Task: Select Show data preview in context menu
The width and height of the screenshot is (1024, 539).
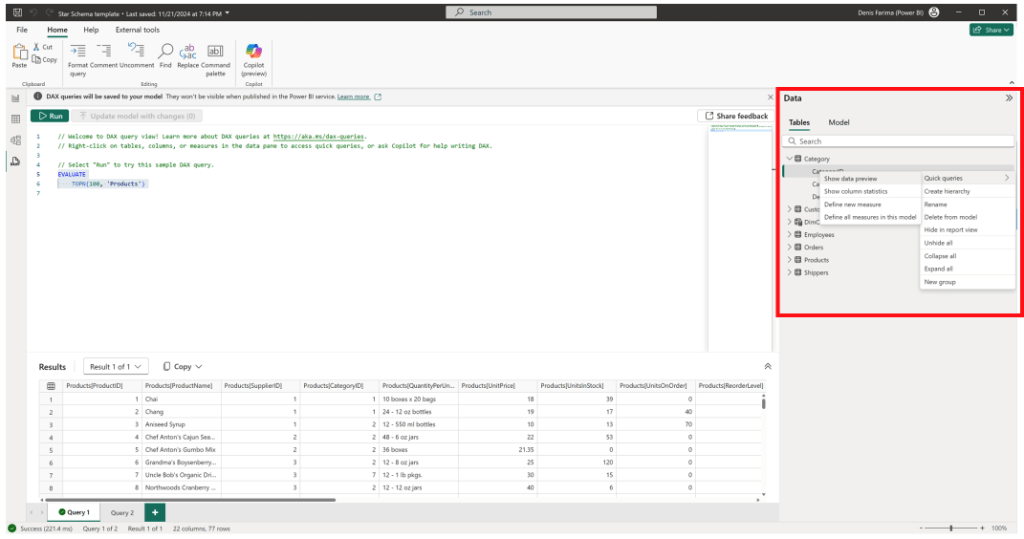Action: [850, 179]
